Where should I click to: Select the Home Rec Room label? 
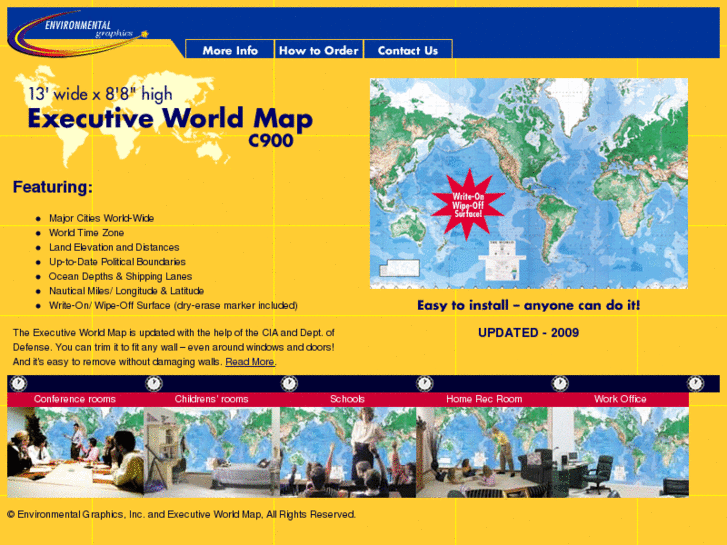pyautogui.click(x=484, y=399)
